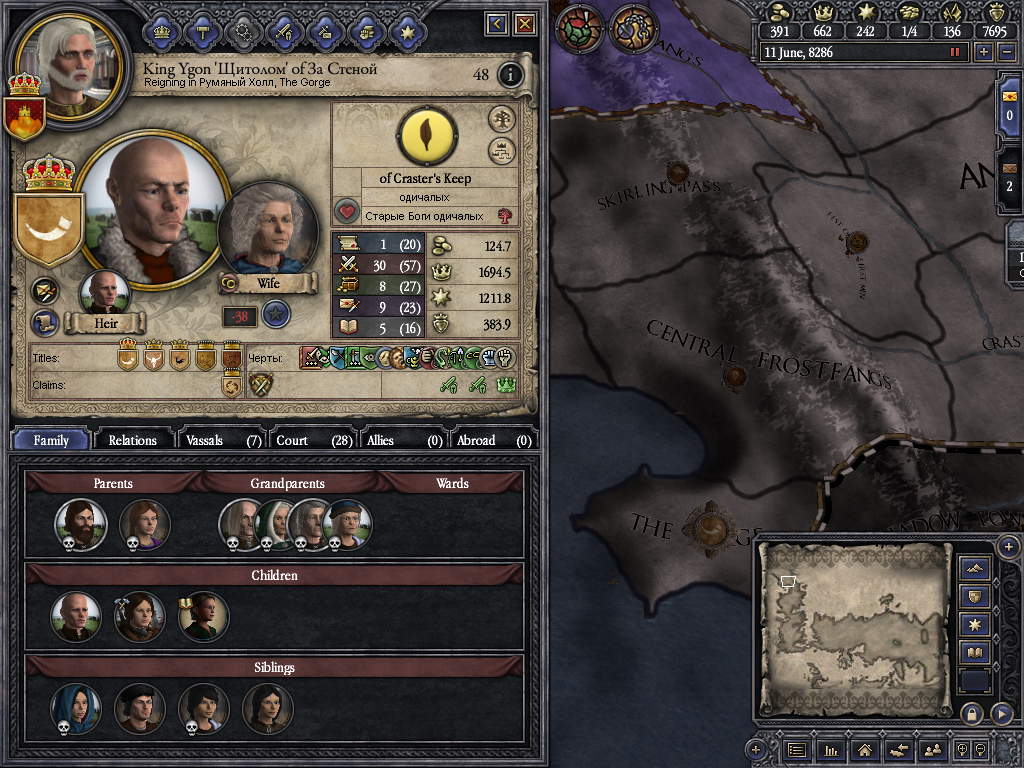1024x768 pixels.
Task: Click the blue star favor icon
Action: pos(276,315)
